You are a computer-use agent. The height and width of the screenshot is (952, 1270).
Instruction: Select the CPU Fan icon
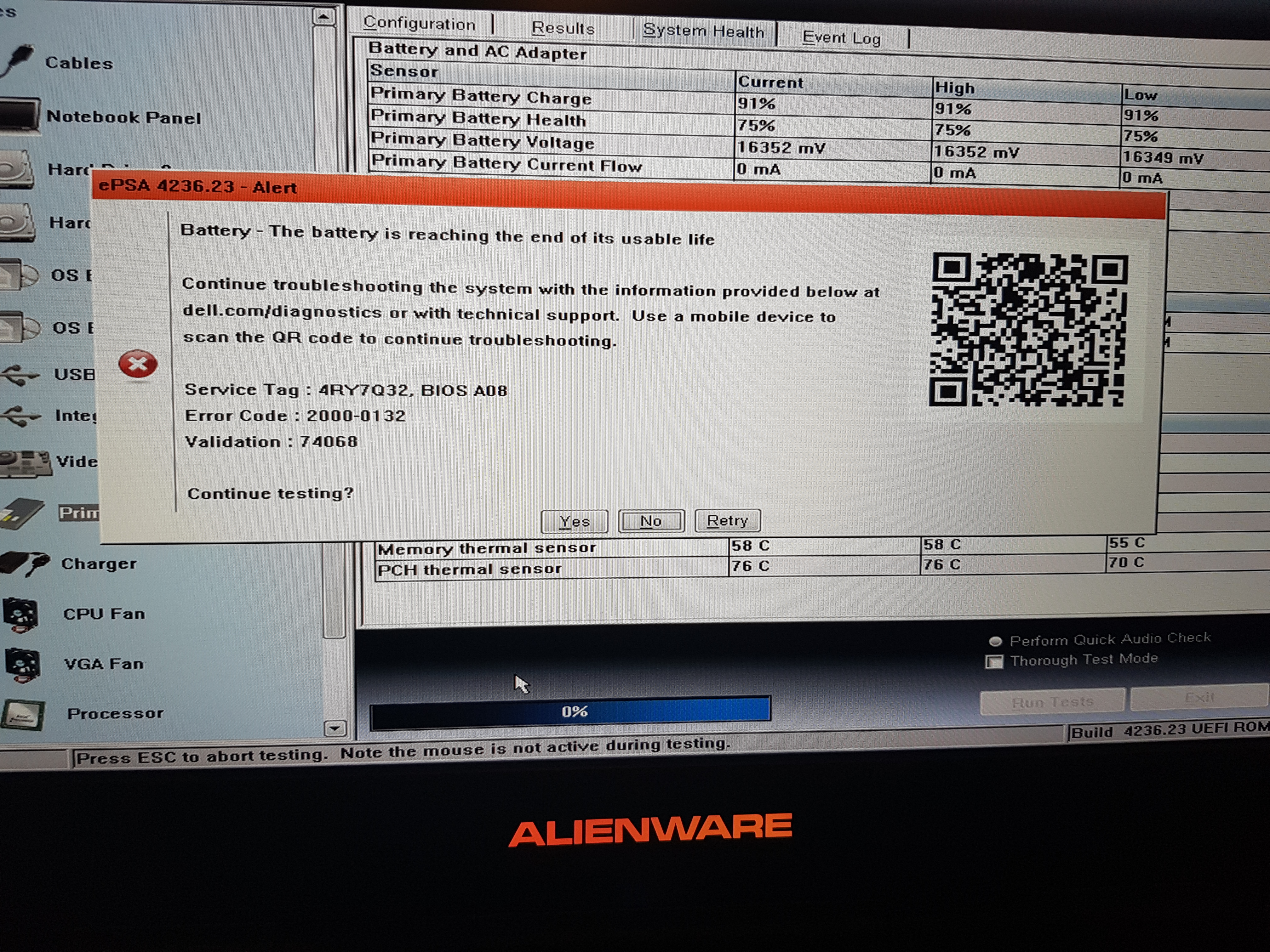click(21, 615)
